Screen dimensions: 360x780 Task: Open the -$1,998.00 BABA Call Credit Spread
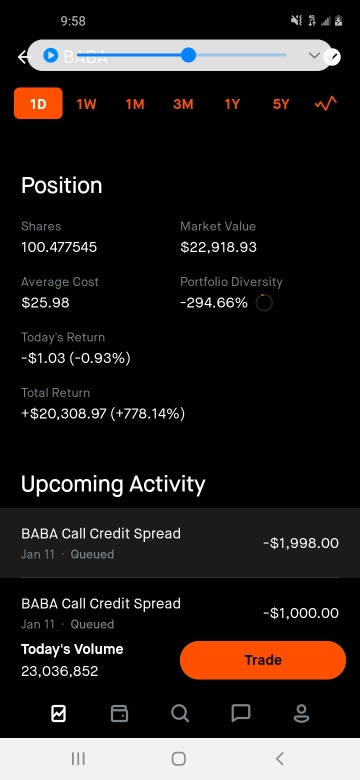[x=180, y=543]
